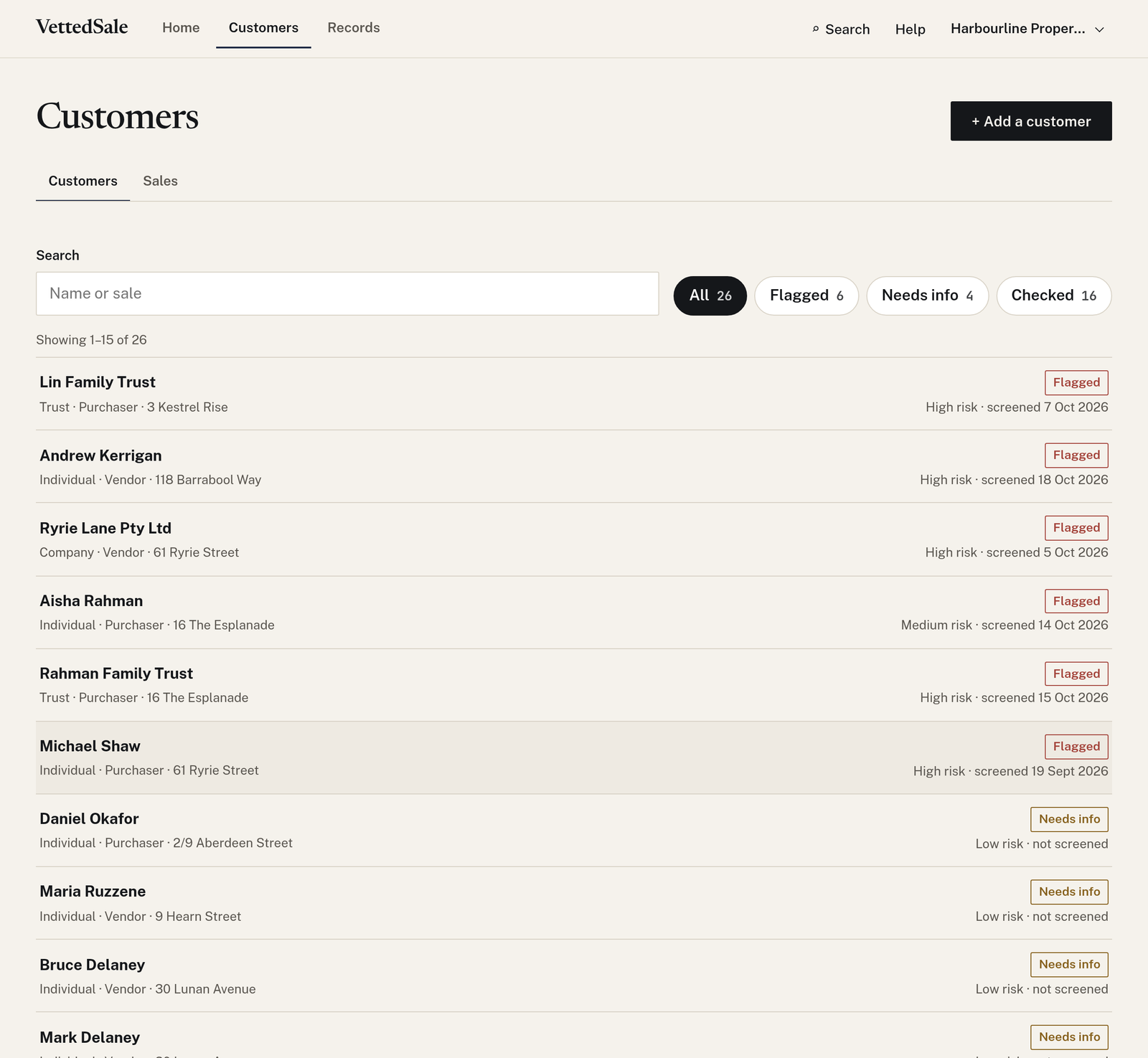
Task: Click Add a customer button
Action: (1031, 121)
